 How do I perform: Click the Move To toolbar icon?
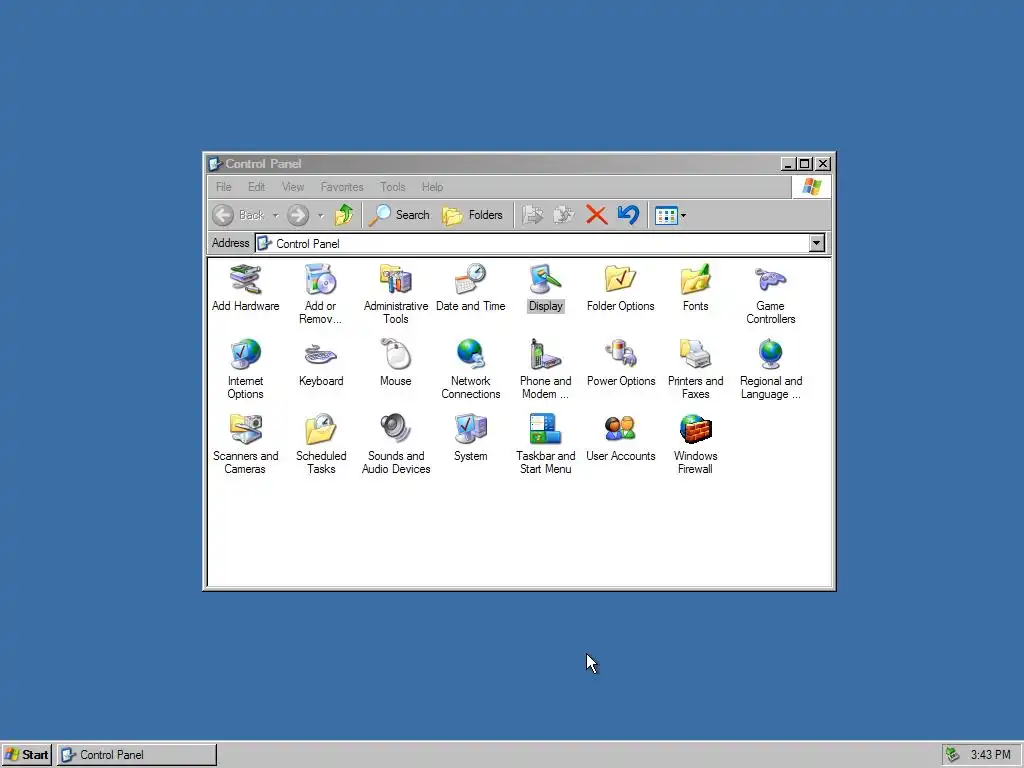[533, 215]
